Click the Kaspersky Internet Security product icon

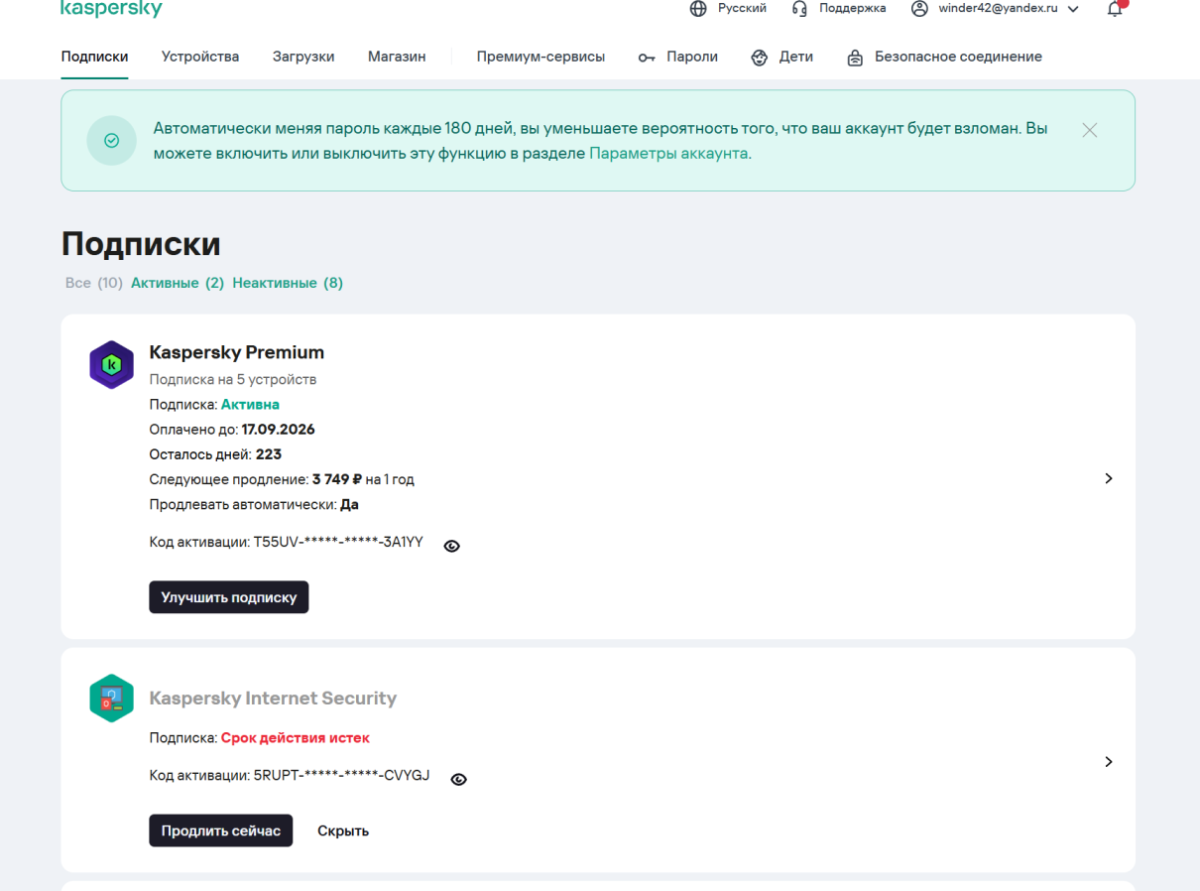(111, 698)
